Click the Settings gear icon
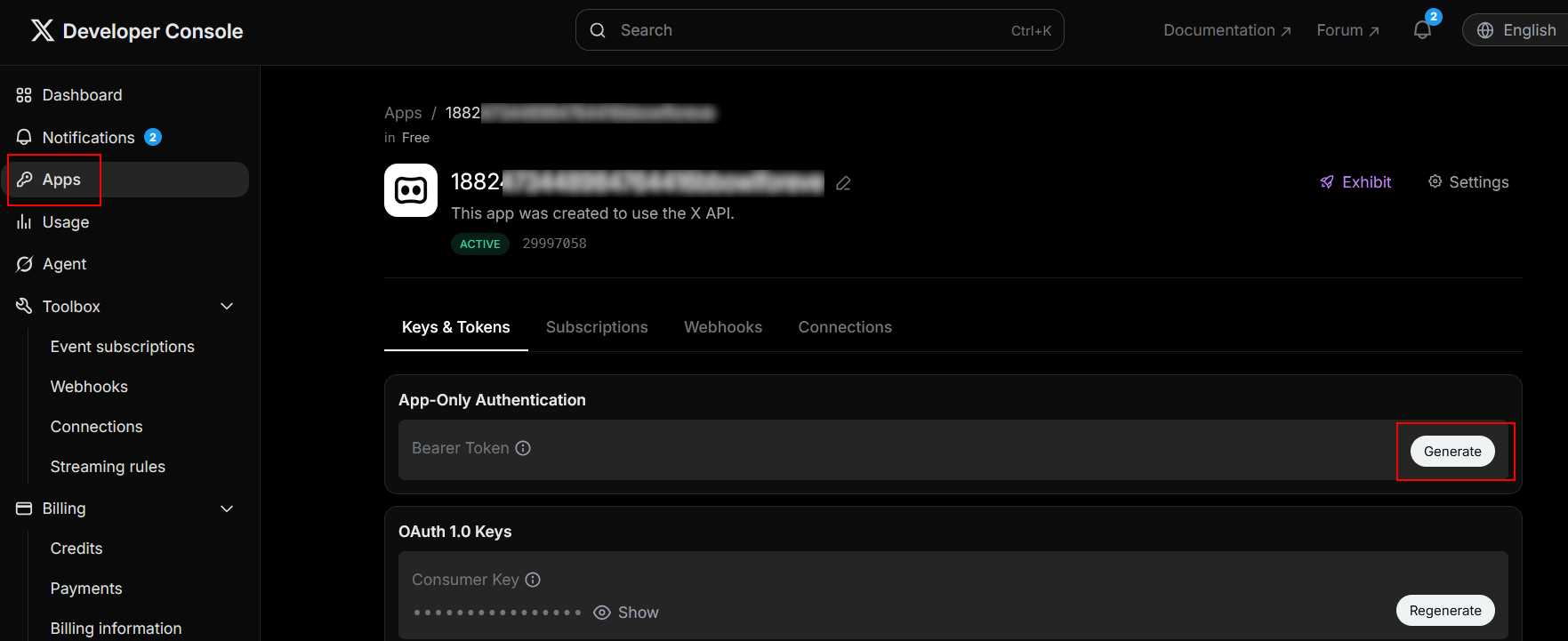Viewport: 1568px width, 641px height. point(1435,181)
